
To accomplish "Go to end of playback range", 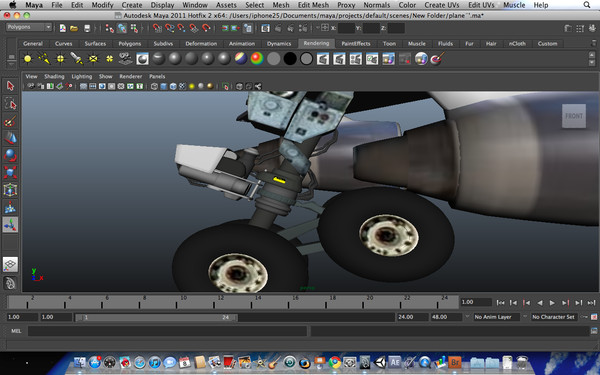I will click(591, 303).
